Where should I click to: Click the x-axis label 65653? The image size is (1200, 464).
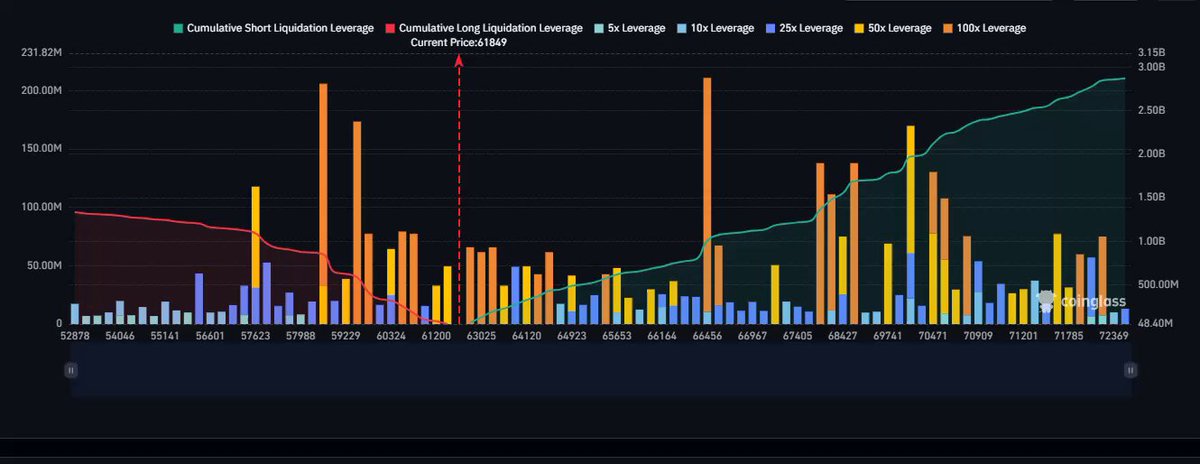coord(617,337)
